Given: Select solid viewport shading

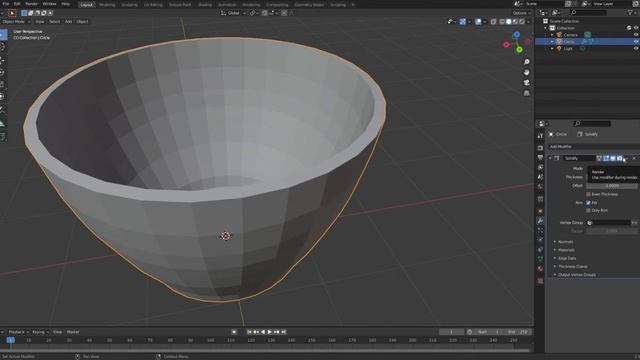Looking at the screenshot, I should (509, 22).
